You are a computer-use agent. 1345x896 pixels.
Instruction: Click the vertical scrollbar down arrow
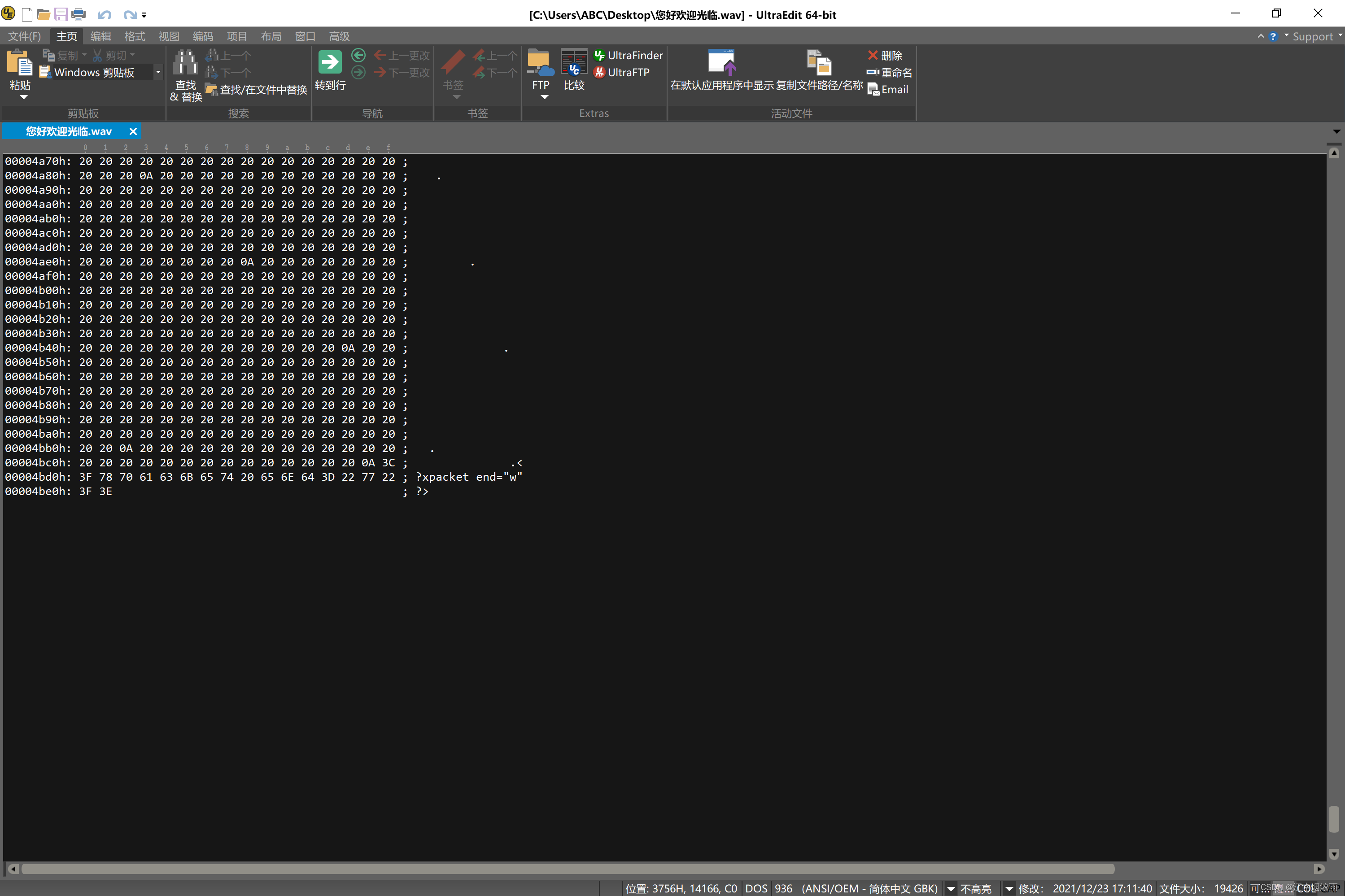[1334, 854]
